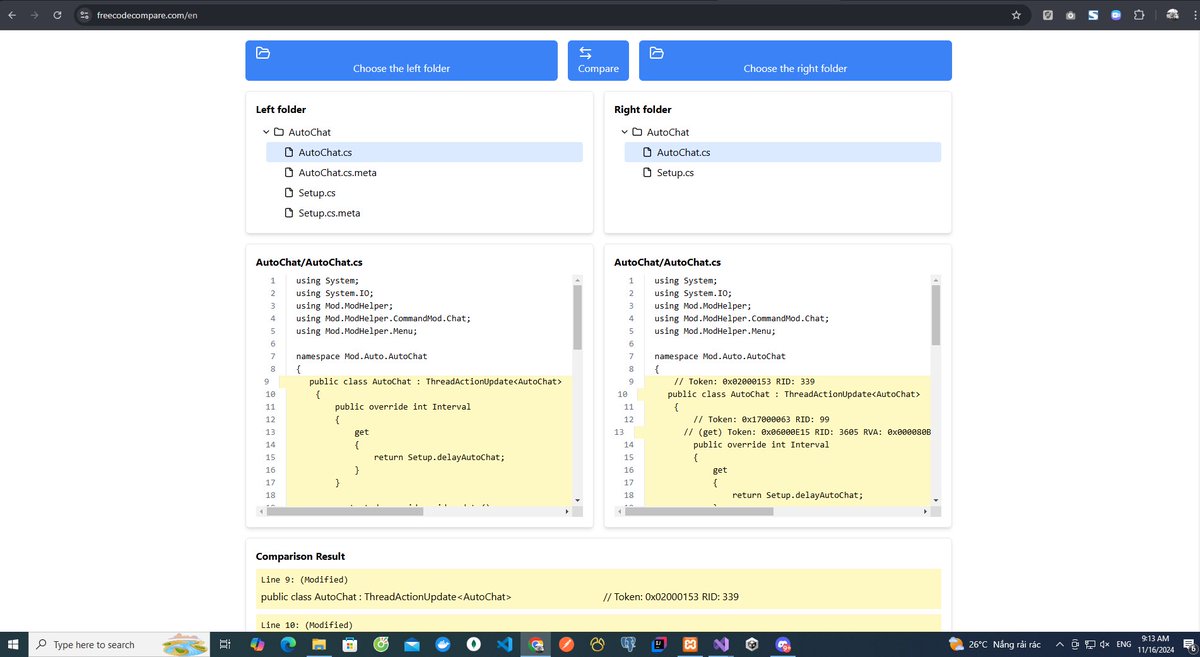Choose the right folder
The image size is (1200, 657).
click(795, 60)
